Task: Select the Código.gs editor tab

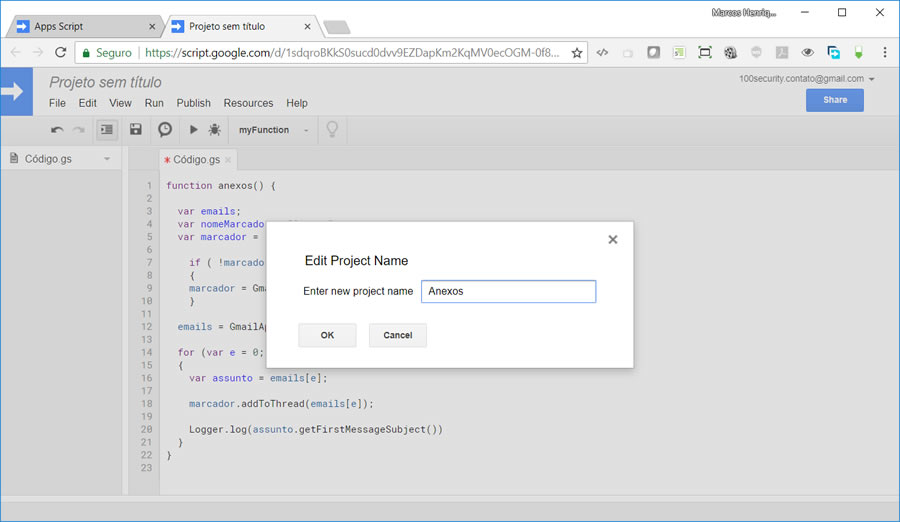Action: tap(196, 160)
